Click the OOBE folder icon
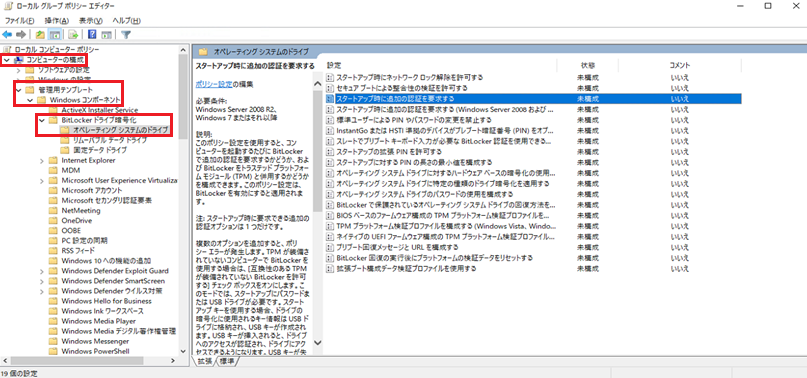807x378 pixels. coord(52,230)
